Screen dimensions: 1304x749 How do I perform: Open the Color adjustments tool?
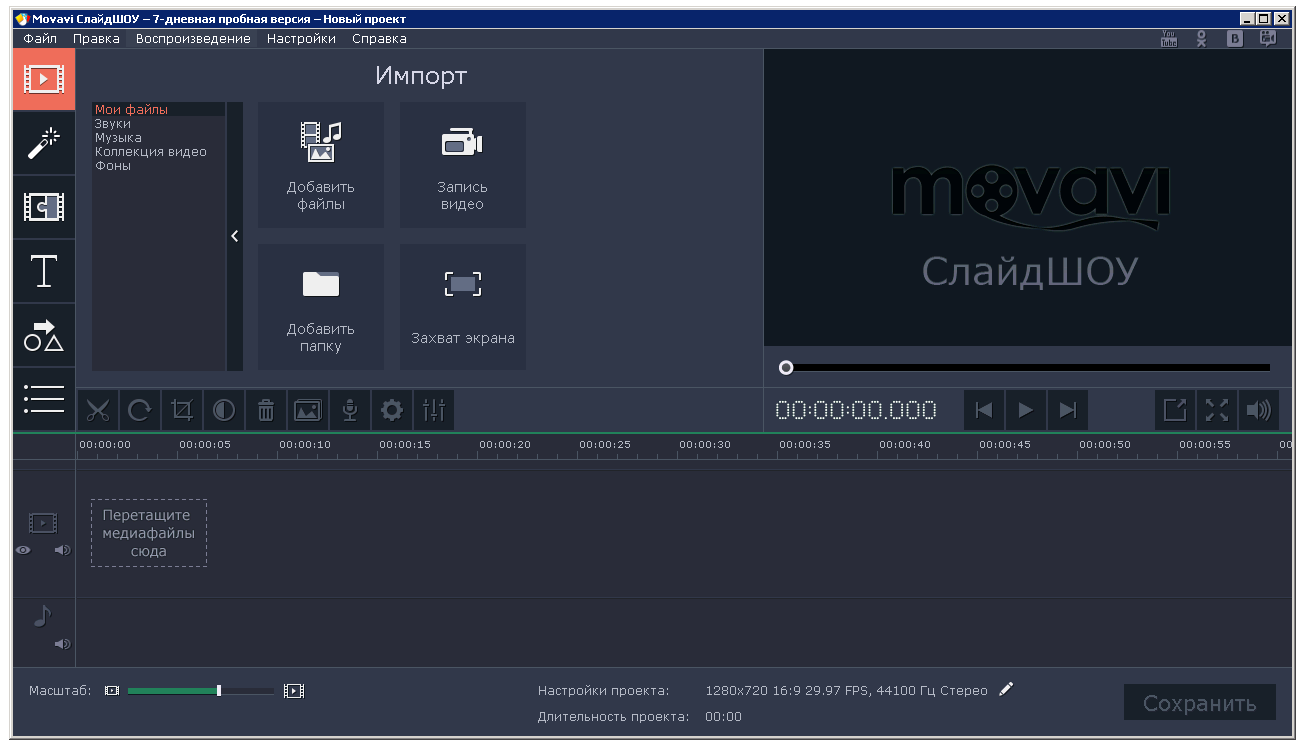[224, 410]
